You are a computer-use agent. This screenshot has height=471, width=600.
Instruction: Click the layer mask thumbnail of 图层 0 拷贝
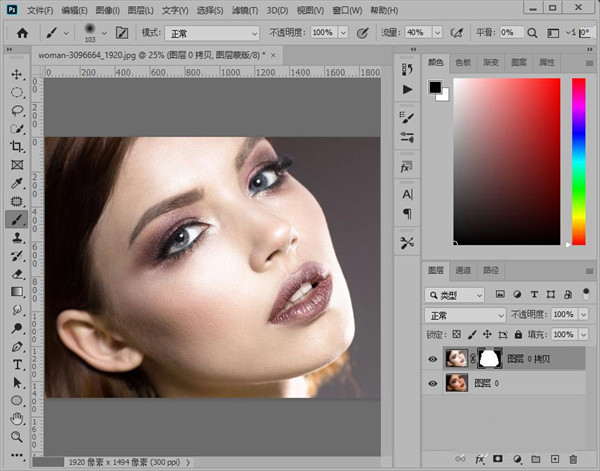pyautogui.click(x=489, y=357)
